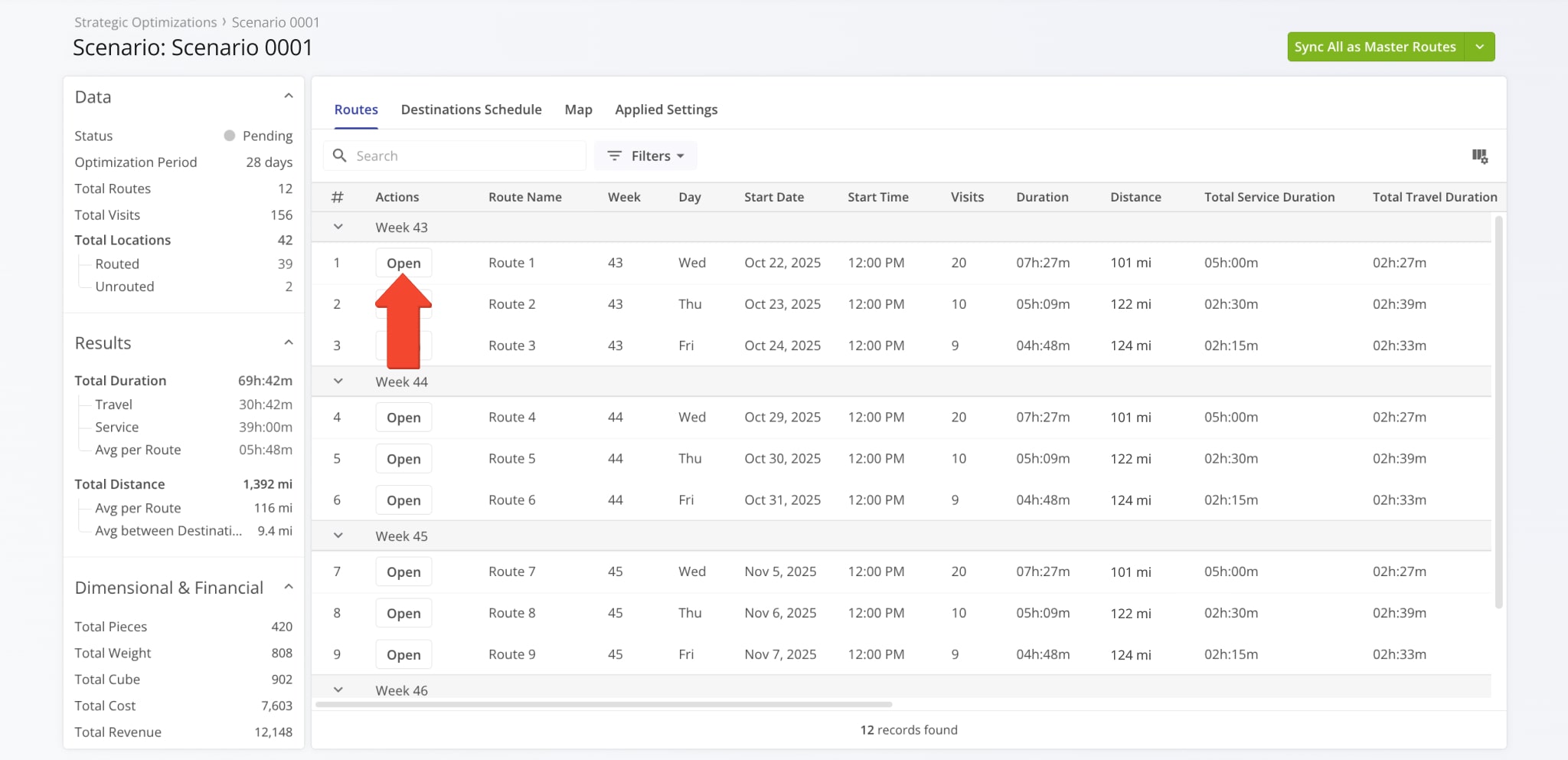Collapse the Dimensional & Financial panel arrow

(289, 585)
